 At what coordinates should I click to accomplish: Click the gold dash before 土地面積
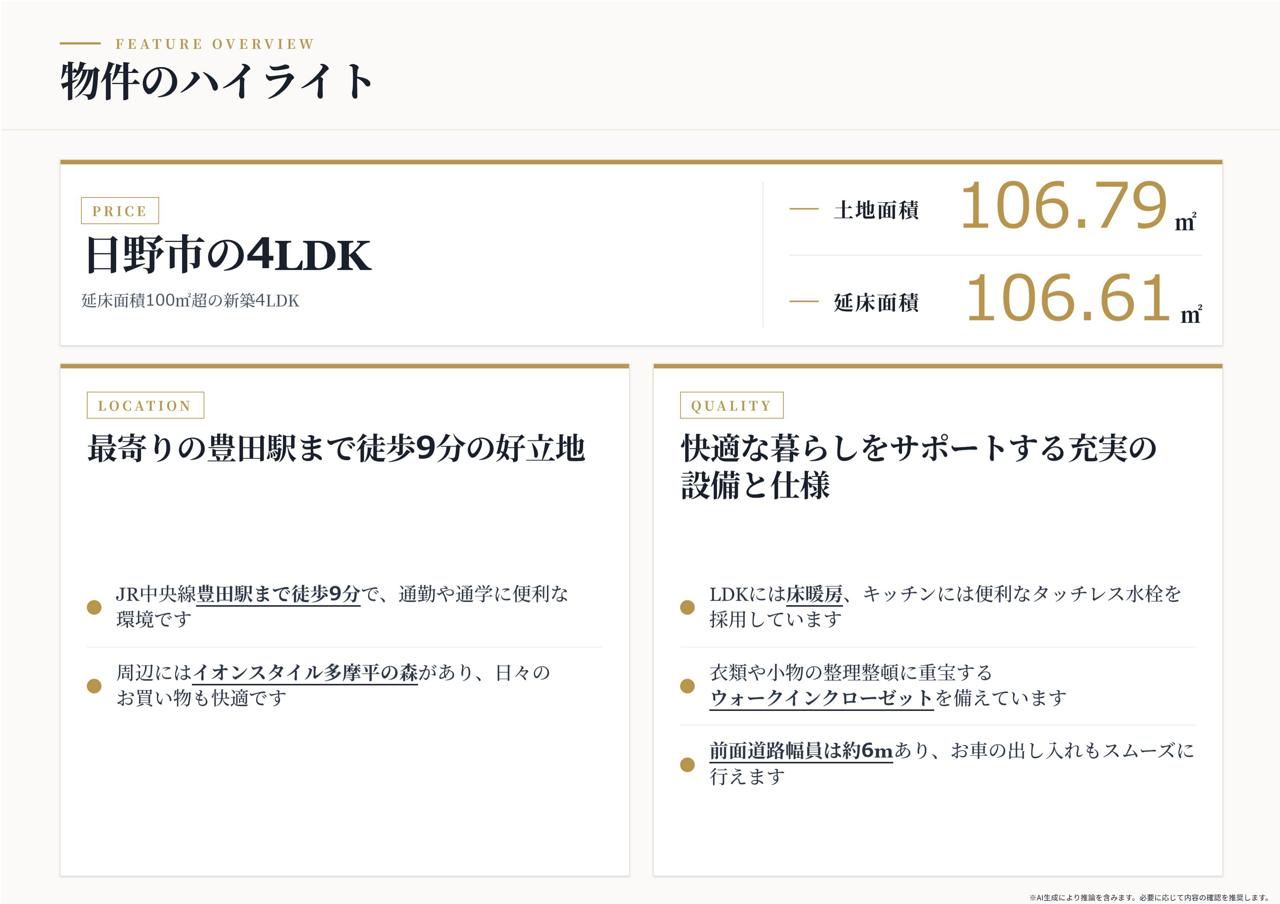[x=804, y=210]
